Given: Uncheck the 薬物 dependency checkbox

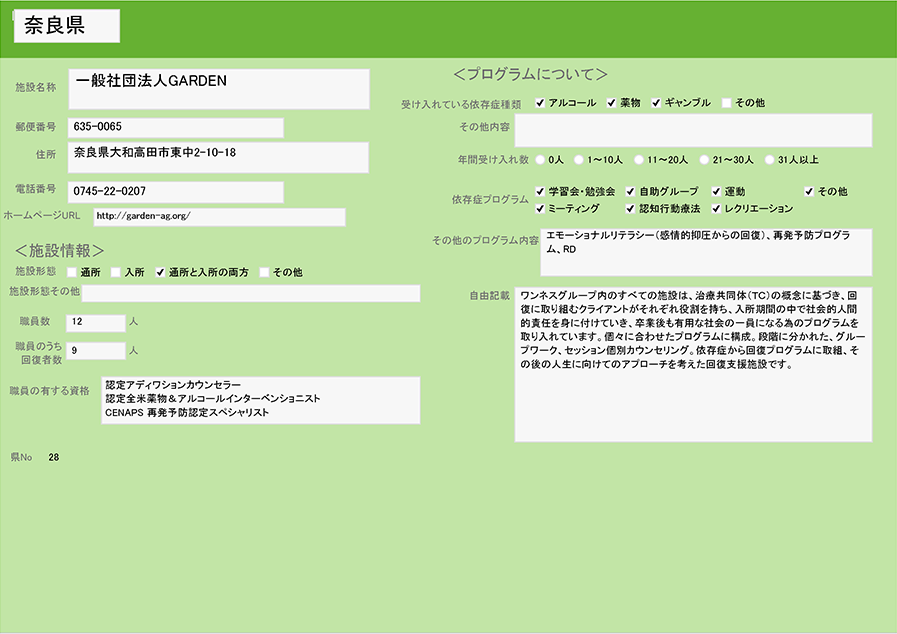Looking at the screenshot, I should pos(612,103).
